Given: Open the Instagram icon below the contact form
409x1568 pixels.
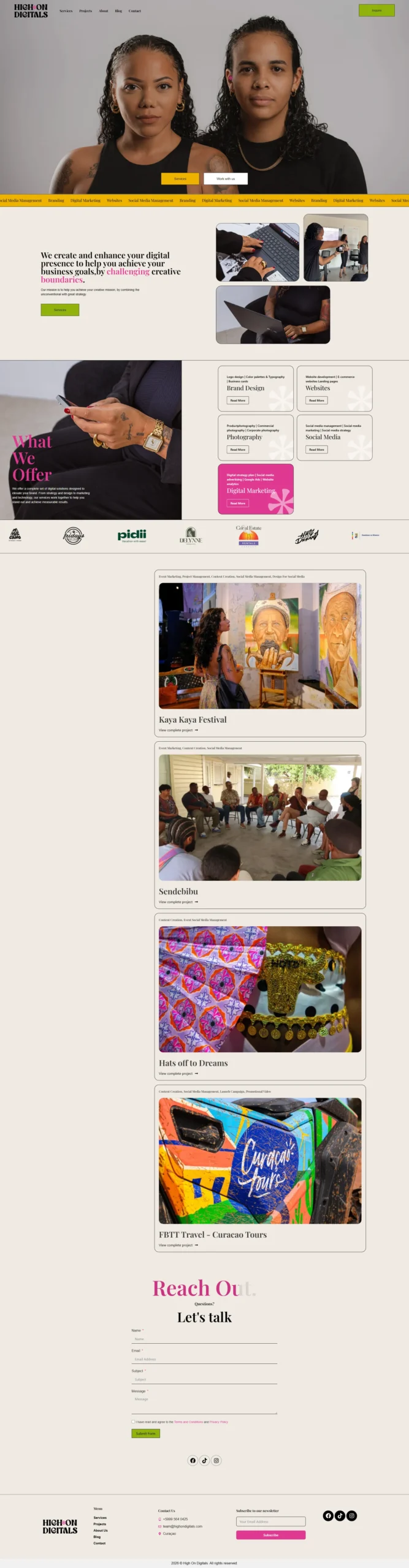Looking at the screenshot, I should [x=216, y=1460].
